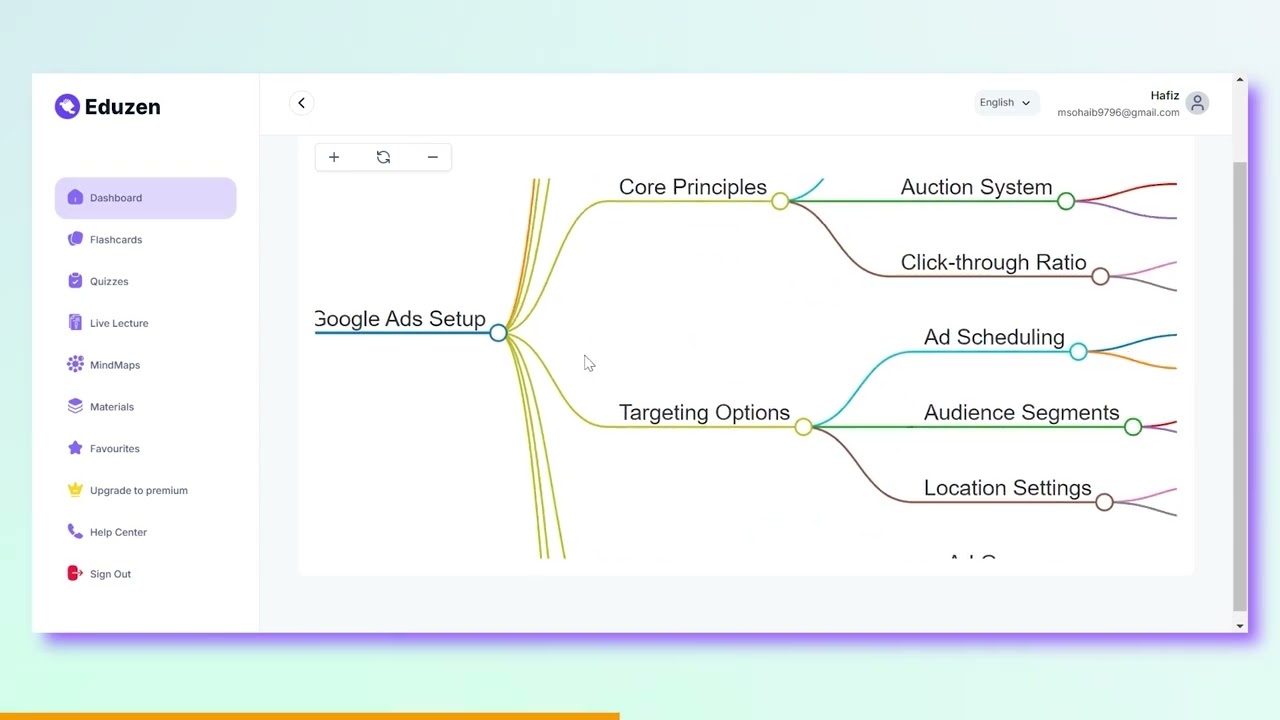Click the Upgrade to premium crown icon

pyautogui.click(x=75, y=490)
